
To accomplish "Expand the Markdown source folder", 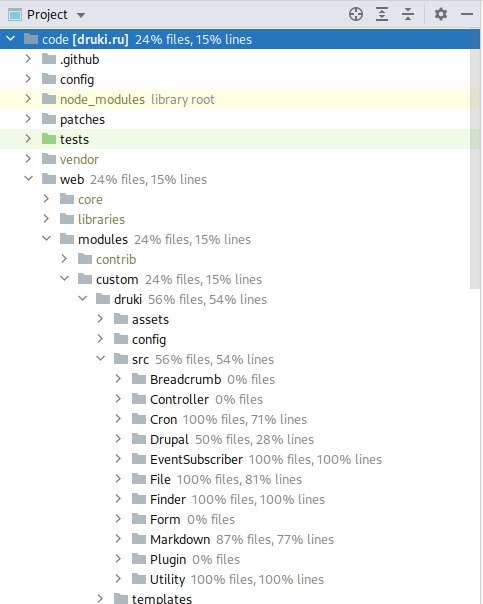I will pyautogui.click(x=118, y=539).
